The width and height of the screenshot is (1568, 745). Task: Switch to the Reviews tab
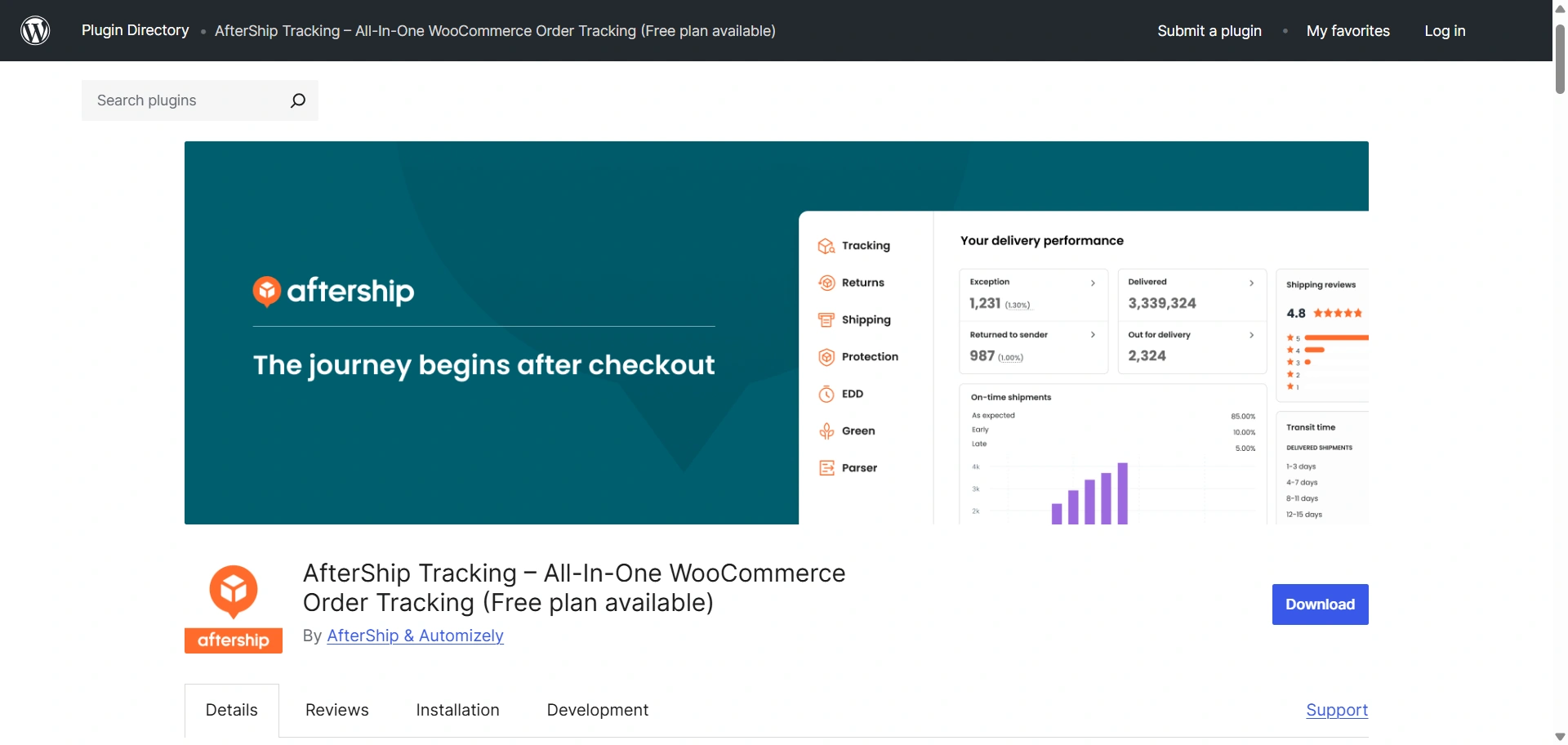point(337,711)
